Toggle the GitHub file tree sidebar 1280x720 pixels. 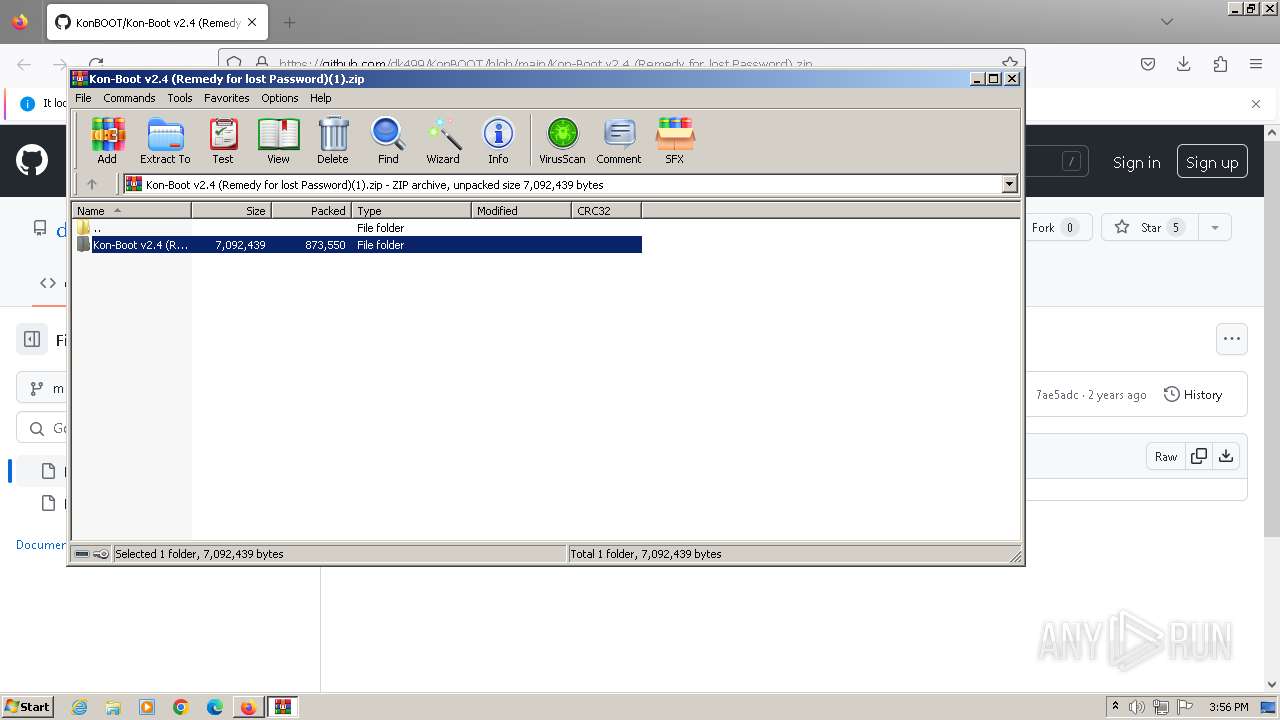click(32, 340)
